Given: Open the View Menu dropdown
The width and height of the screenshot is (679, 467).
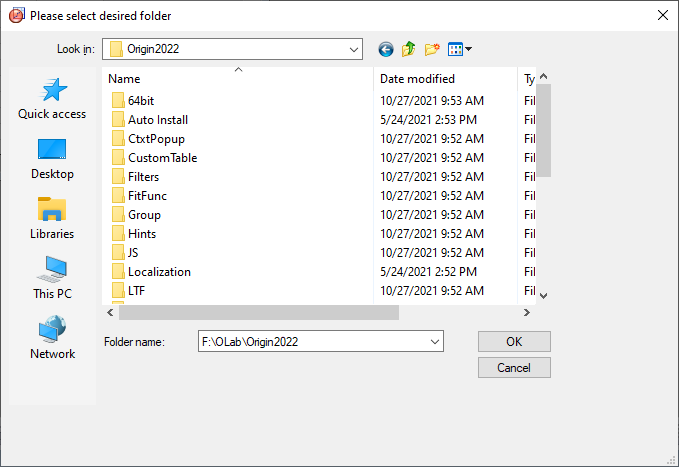Looking at the screenshot, I should (x=460, y=49).
